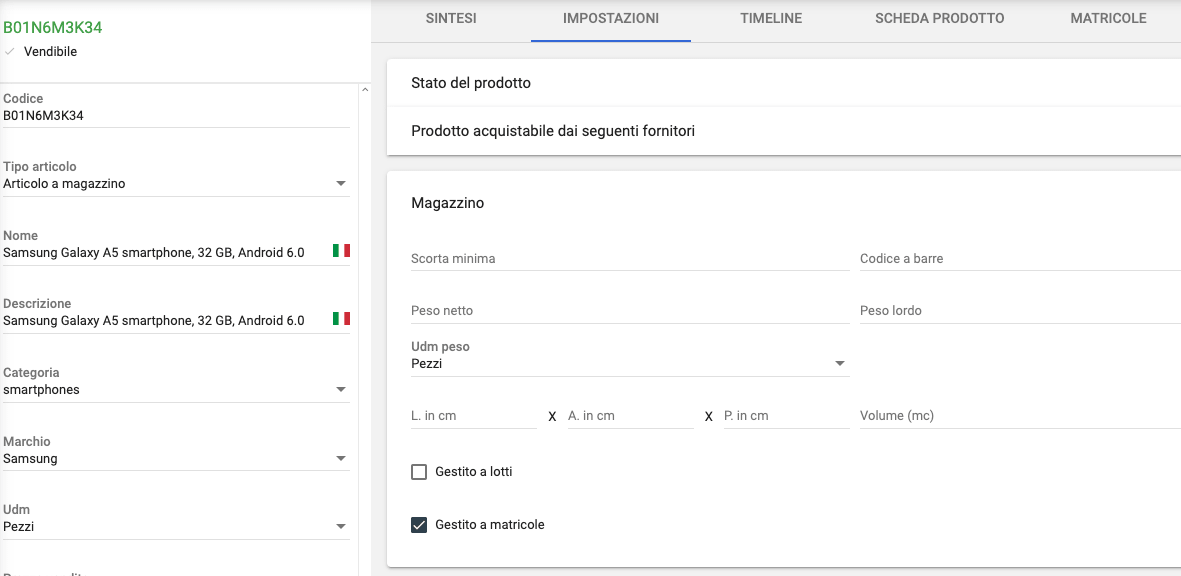The width and height of the screenshot is (1181, 576).
Task: Open the MATRICOLE tab
Action: 1109,17
